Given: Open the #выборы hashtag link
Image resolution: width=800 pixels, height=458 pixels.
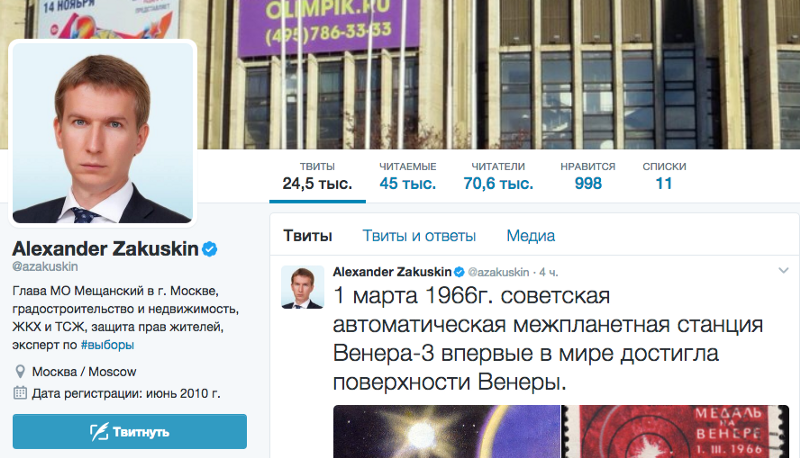Looking at the screenshot, I should tap(107, 345).
